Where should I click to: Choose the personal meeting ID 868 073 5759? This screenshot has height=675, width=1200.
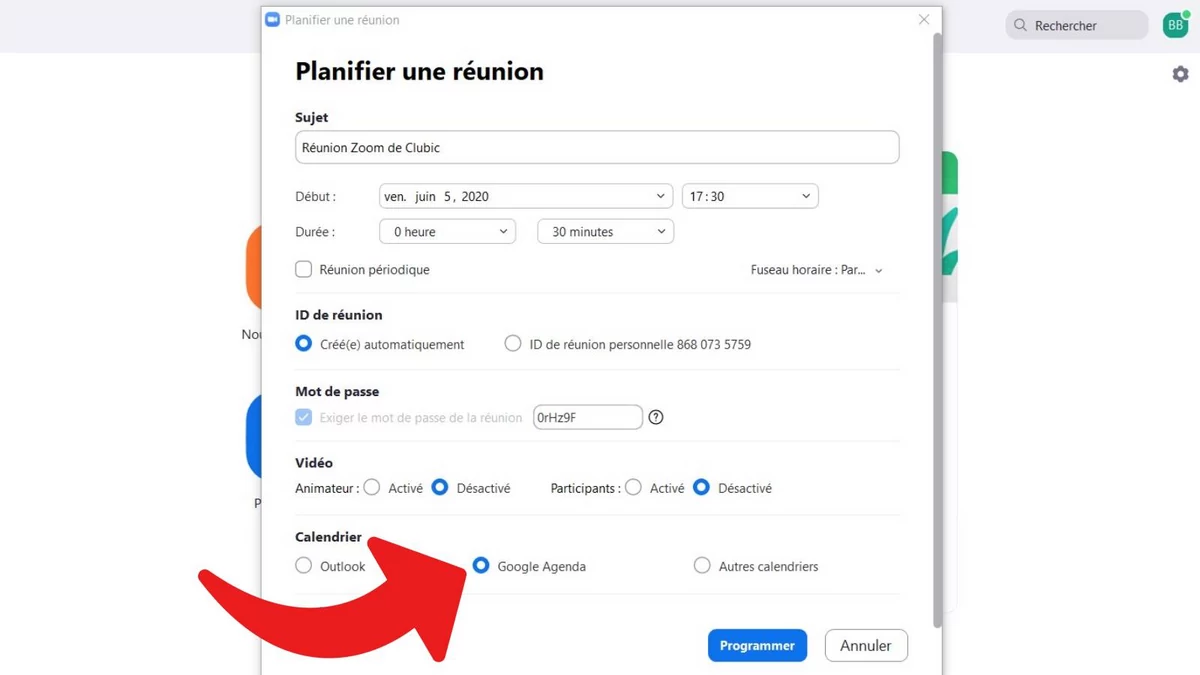513,344
